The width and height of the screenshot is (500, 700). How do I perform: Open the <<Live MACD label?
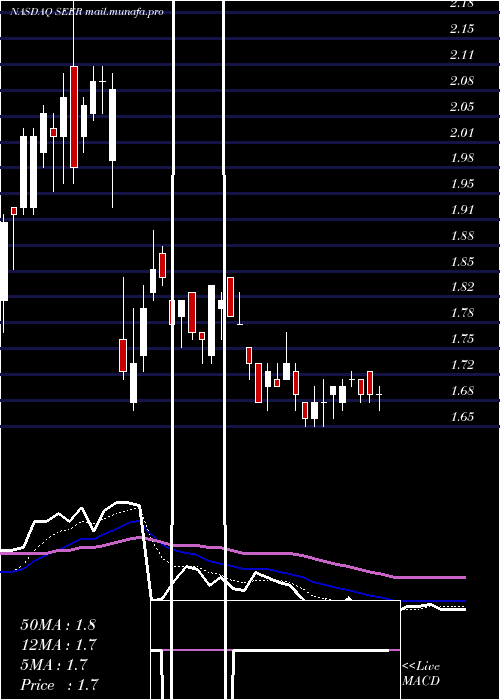coord(421,674)
